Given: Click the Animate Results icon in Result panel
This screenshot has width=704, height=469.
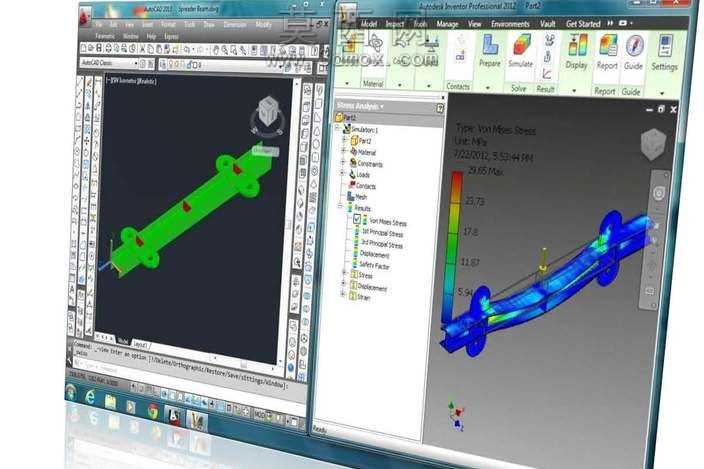Looking at the screenshot, I should pyautogui.click(x=550, y=41).
